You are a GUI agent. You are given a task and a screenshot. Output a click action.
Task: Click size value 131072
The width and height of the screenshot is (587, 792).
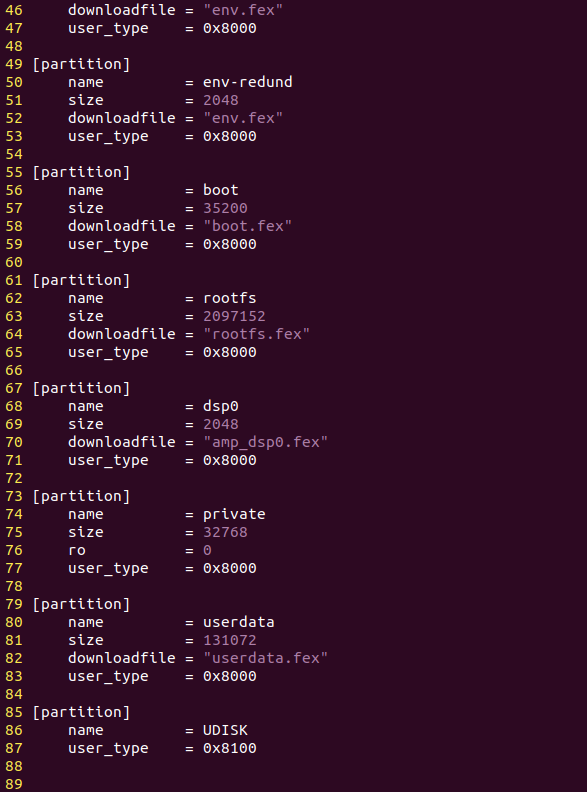coord(229,640)
